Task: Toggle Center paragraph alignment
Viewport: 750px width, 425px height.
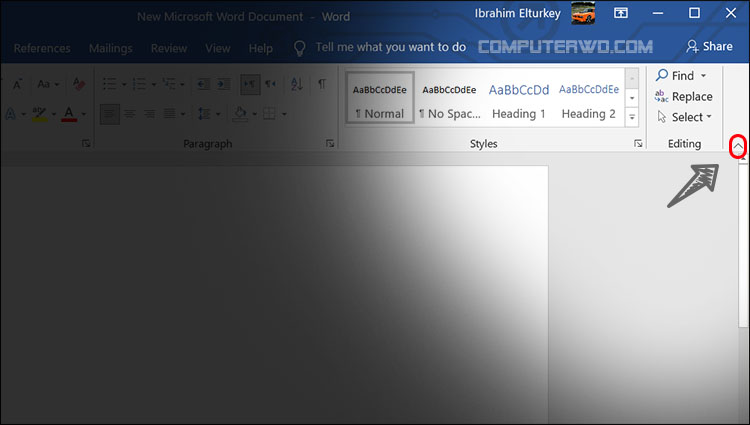Action: click(130, 114)
